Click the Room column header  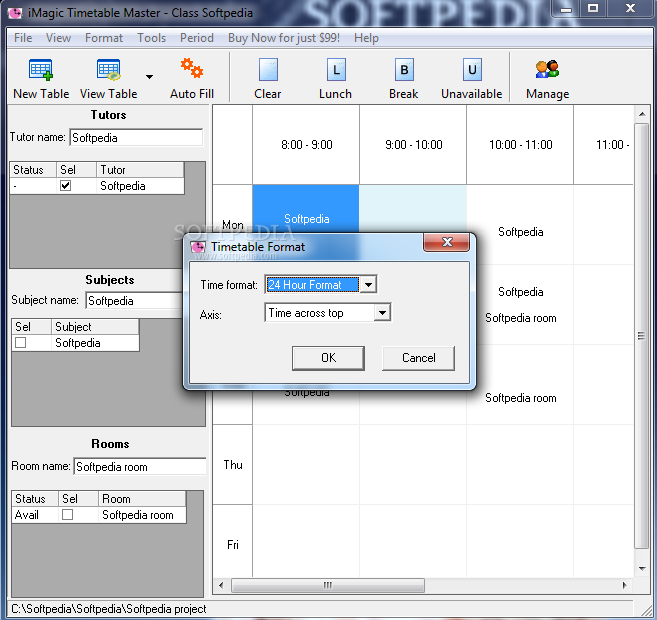pyautogui.click(x=142, y=499)
